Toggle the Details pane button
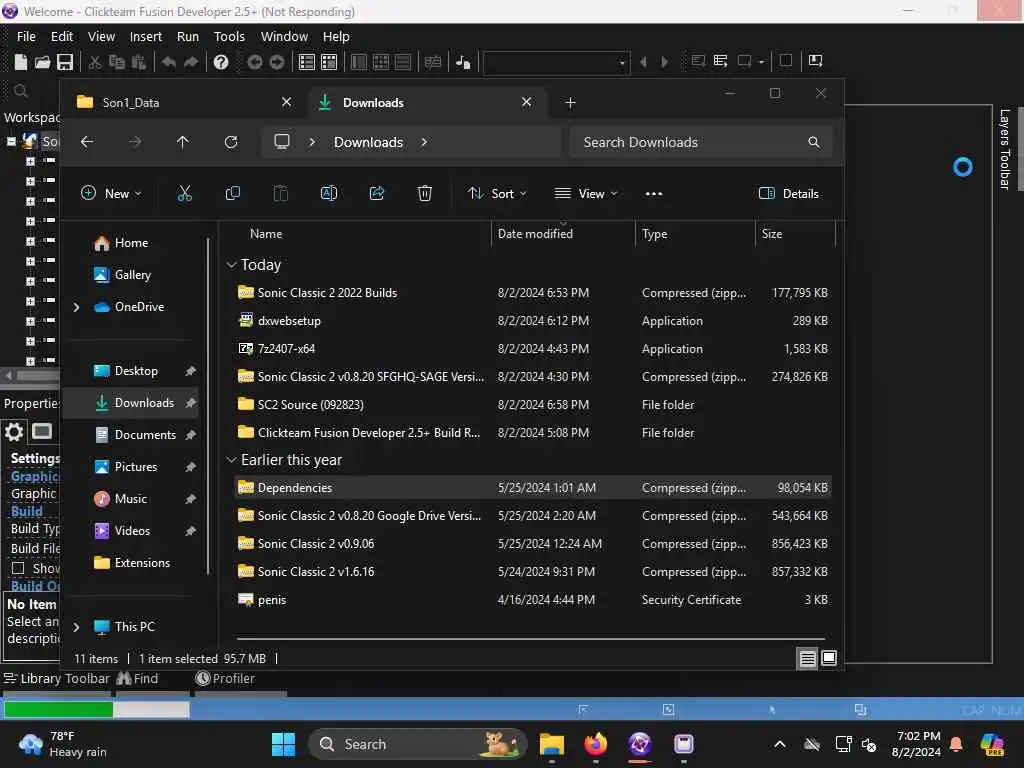This screenshot has width=1024, height=768. [789, 193]
